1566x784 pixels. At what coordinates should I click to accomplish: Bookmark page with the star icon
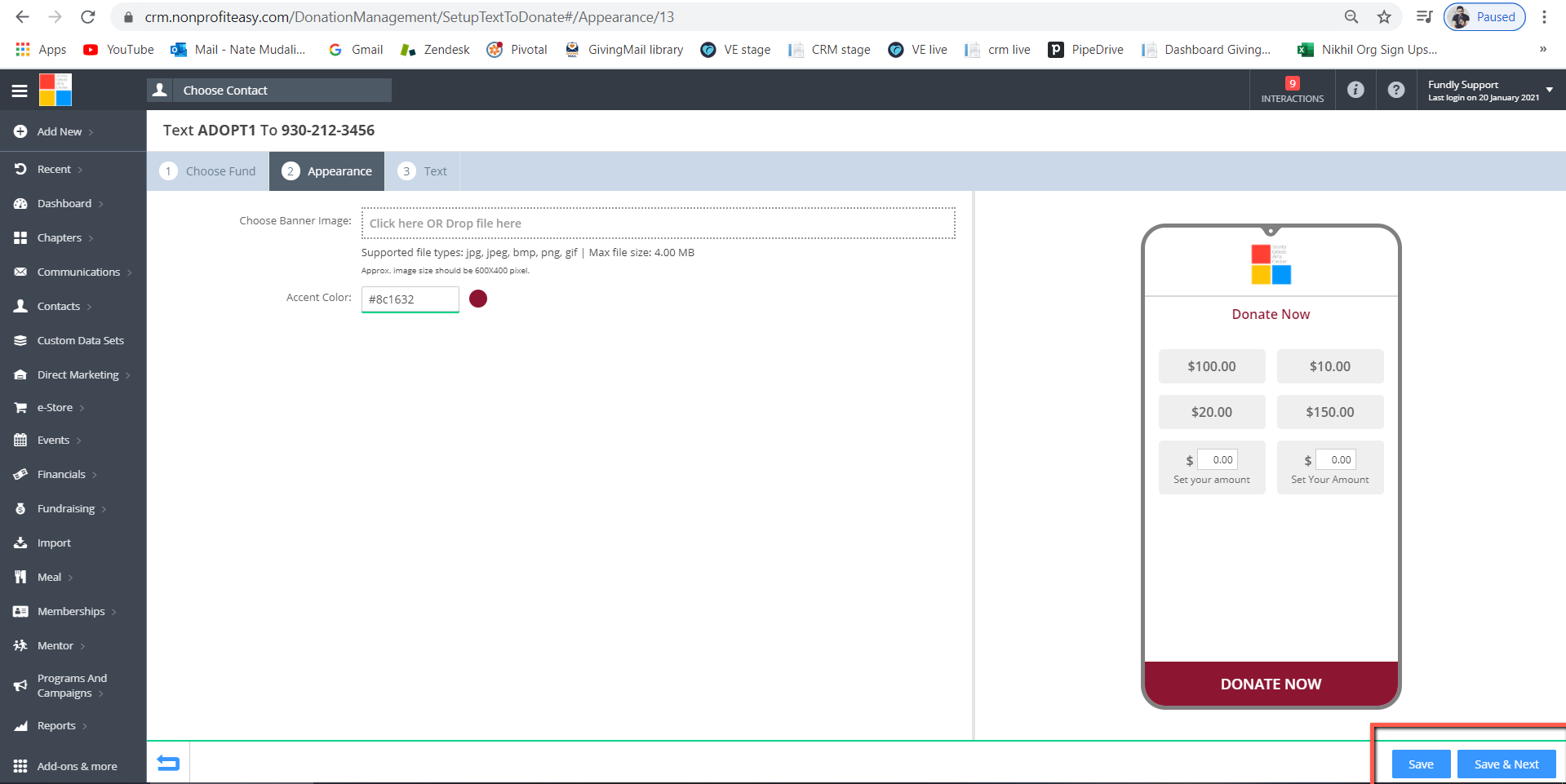[x=1384, y=17]
